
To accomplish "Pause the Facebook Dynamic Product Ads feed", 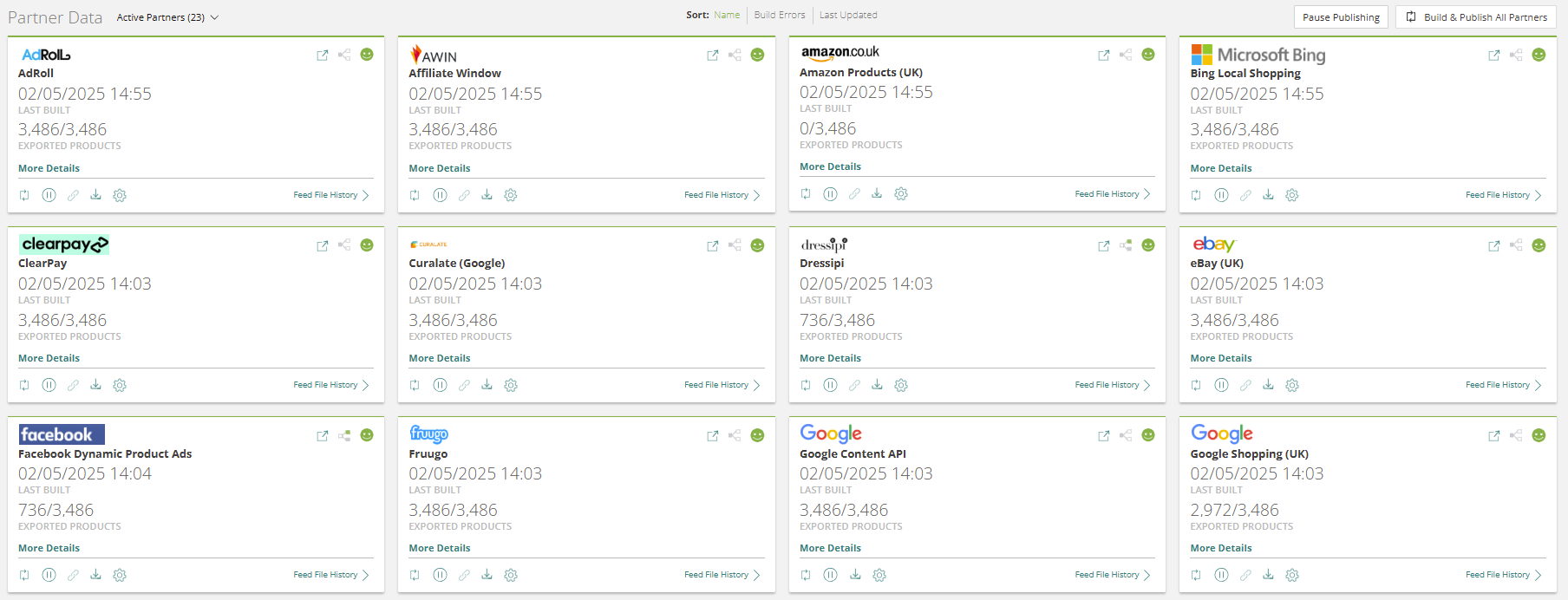I will point(49,575).
